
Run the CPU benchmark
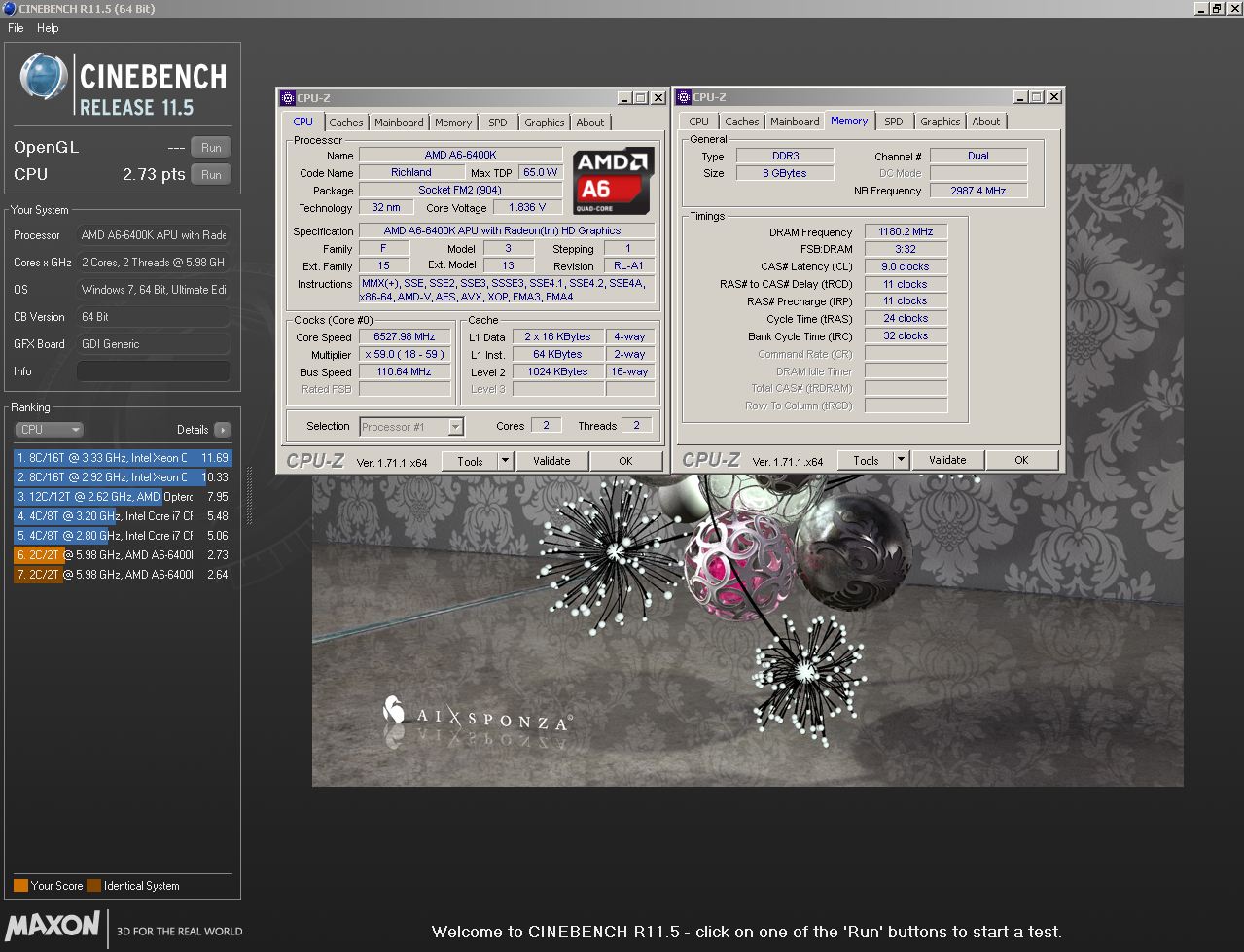[x=211, y=174]
